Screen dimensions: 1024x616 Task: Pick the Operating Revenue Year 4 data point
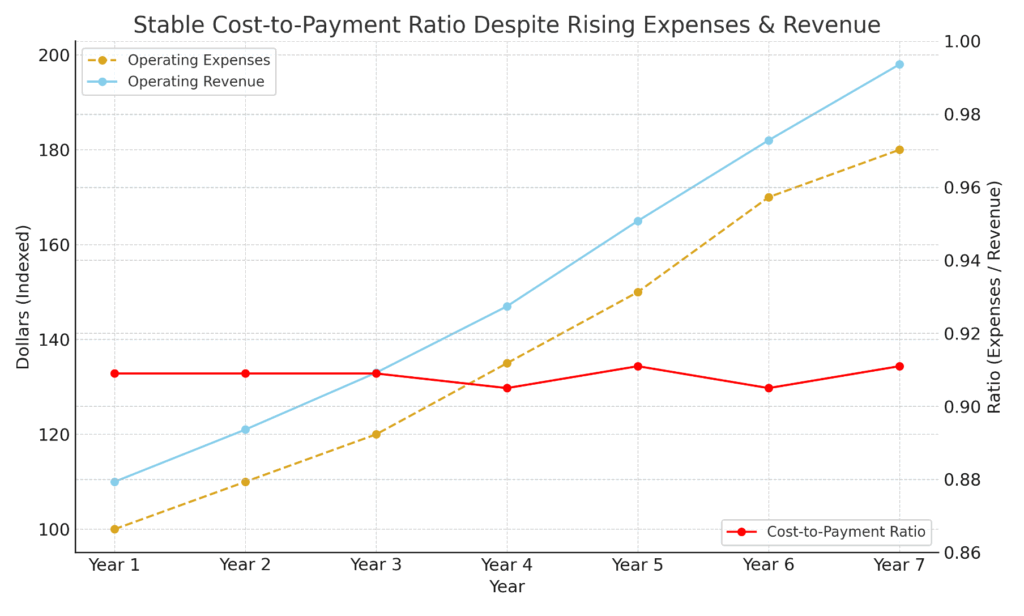tap(507, 306)
